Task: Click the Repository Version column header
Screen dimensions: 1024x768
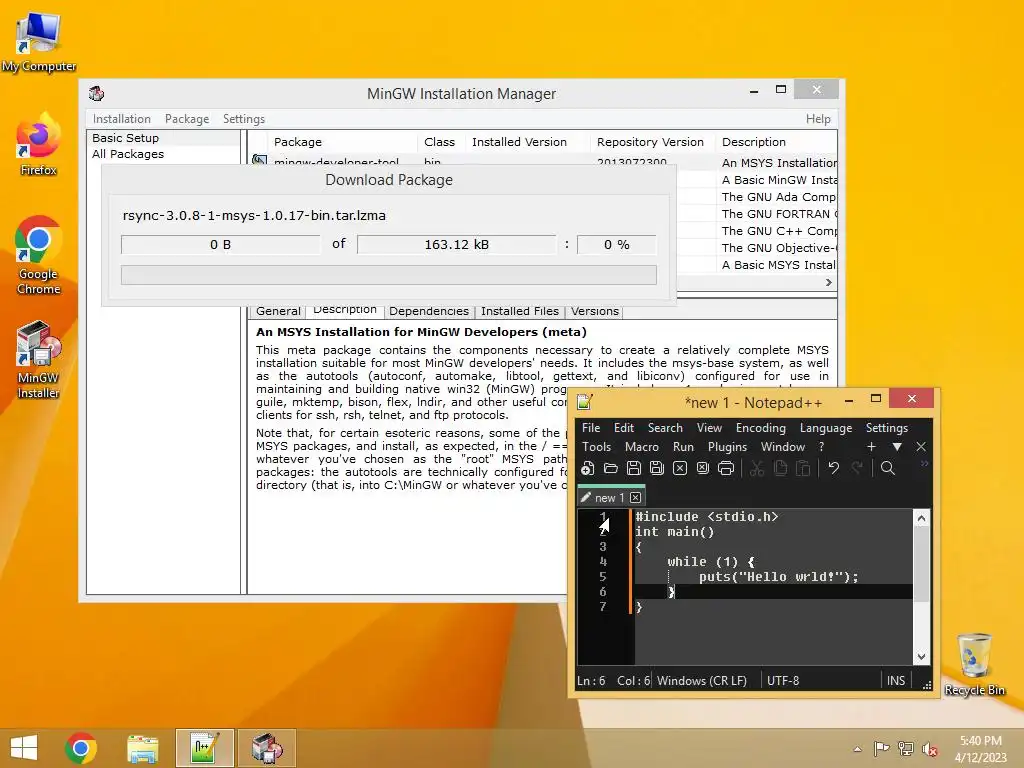Action: (650, 142)
